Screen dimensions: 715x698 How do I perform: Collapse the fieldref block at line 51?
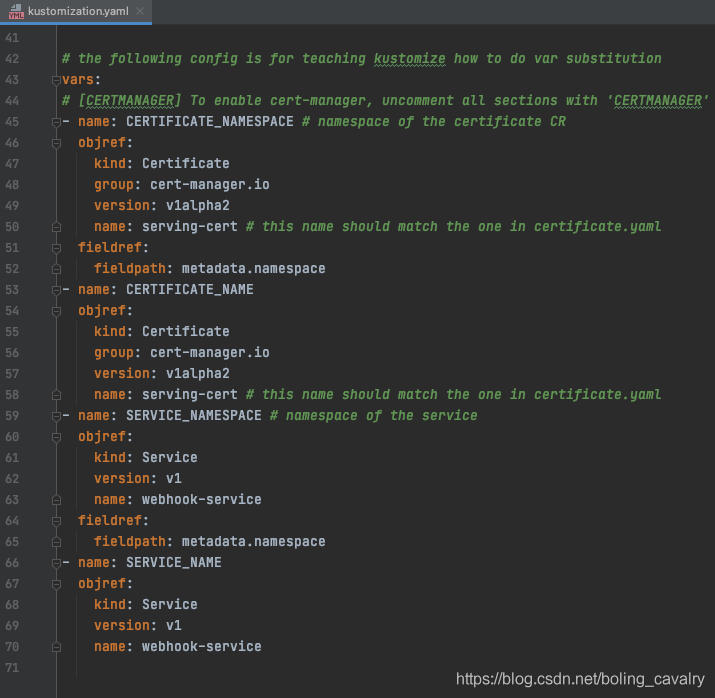pyautogui.click(x=56, y=248)
